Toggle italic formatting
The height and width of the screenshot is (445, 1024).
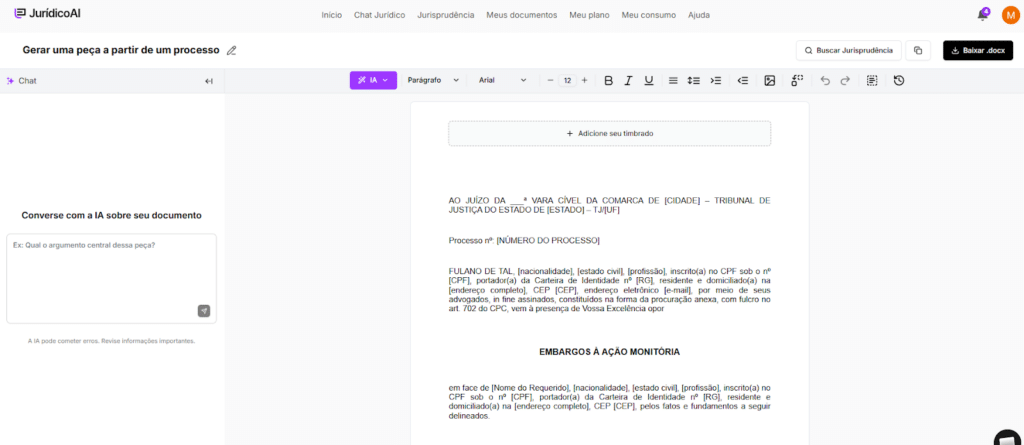pyautogui.click(x=628, y=80)
